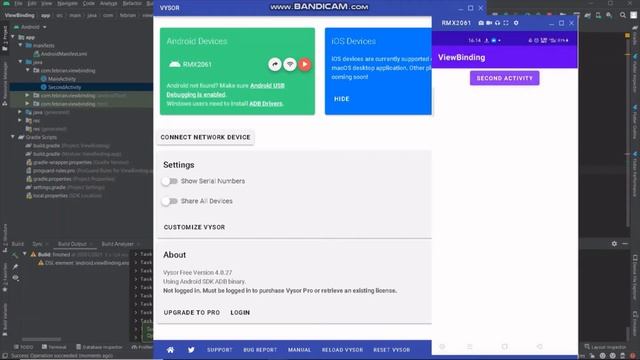
Task: Click CUSTOMIZE VYSOR button
Action: [x=194, y=227]
